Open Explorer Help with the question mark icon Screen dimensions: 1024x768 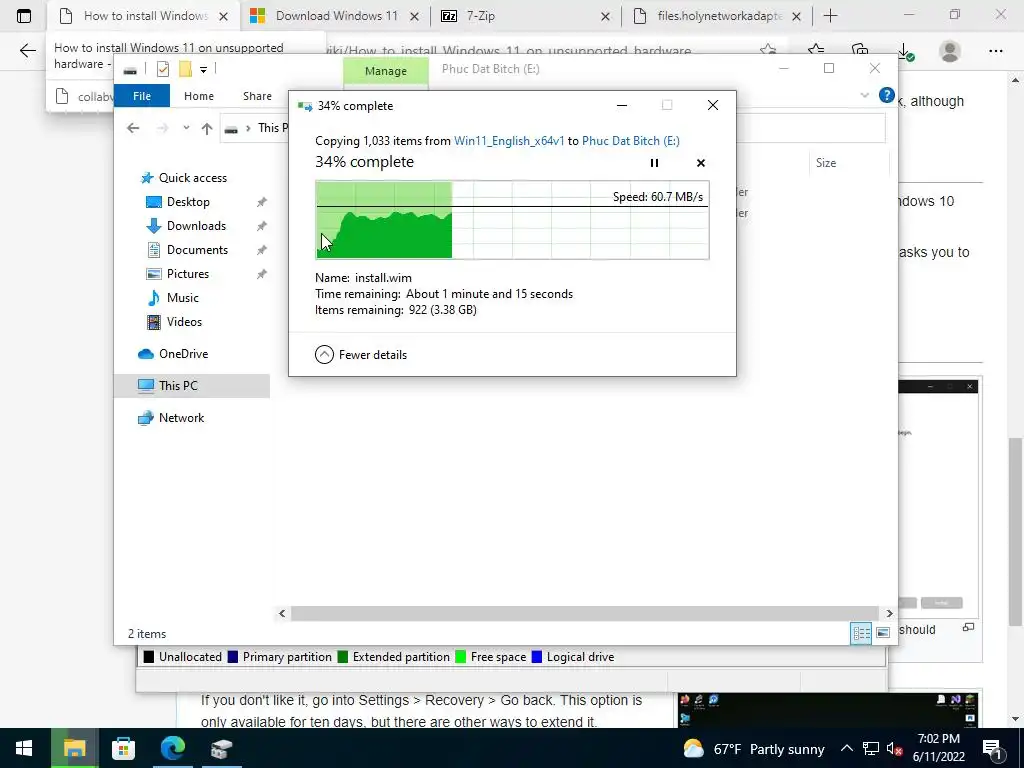(886, 95)
